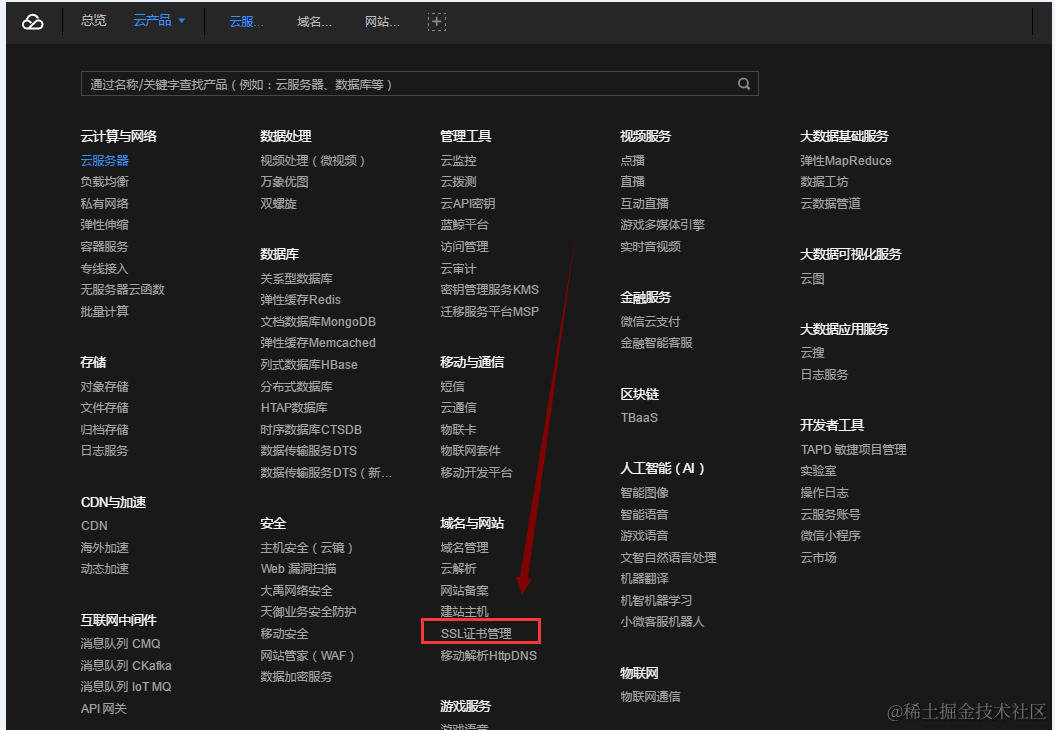The height and width of the screenshot is (730, 1055).
Task: Open 微信云支付 link
Action: point(650,322)
